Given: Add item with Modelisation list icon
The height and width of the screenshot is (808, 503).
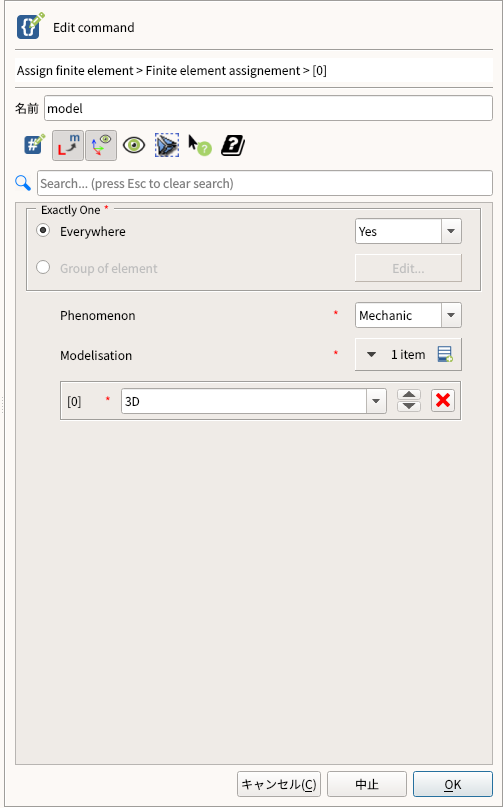Looking at the screenshot, I should pyautogui.click(x=445, y=355).
